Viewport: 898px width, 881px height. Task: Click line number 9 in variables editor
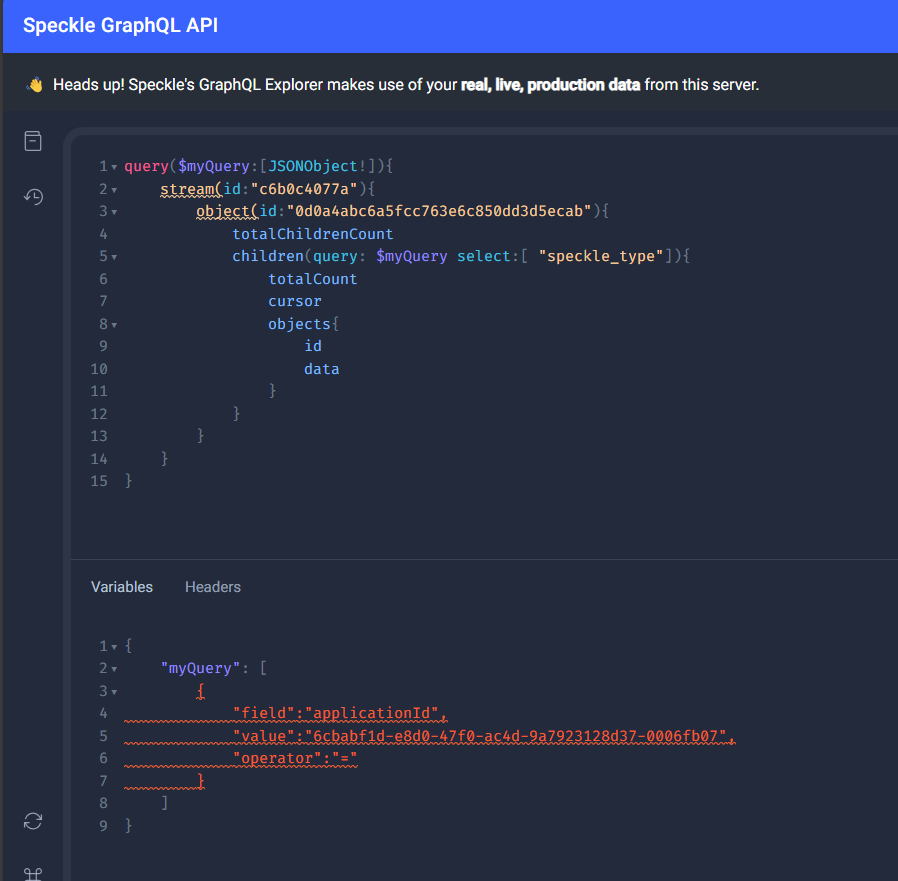[x=103, y=825]
